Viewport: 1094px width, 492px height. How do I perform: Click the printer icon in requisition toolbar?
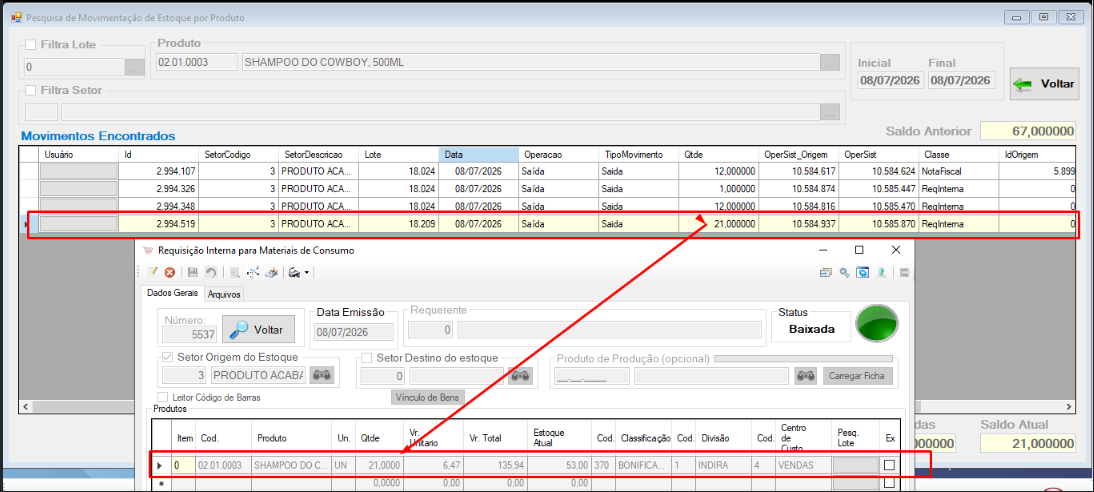click(294, 274)
